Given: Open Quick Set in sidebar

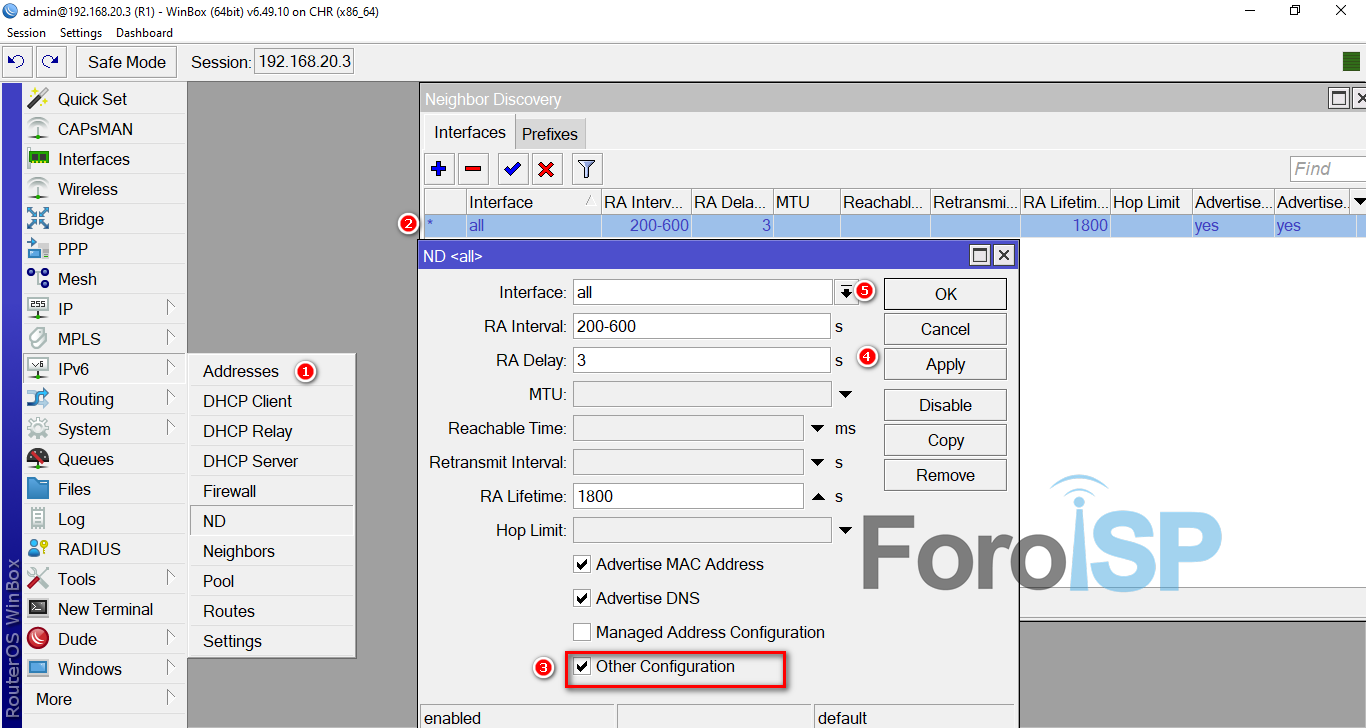Looking at the screenshot, I should click(92, 99).
